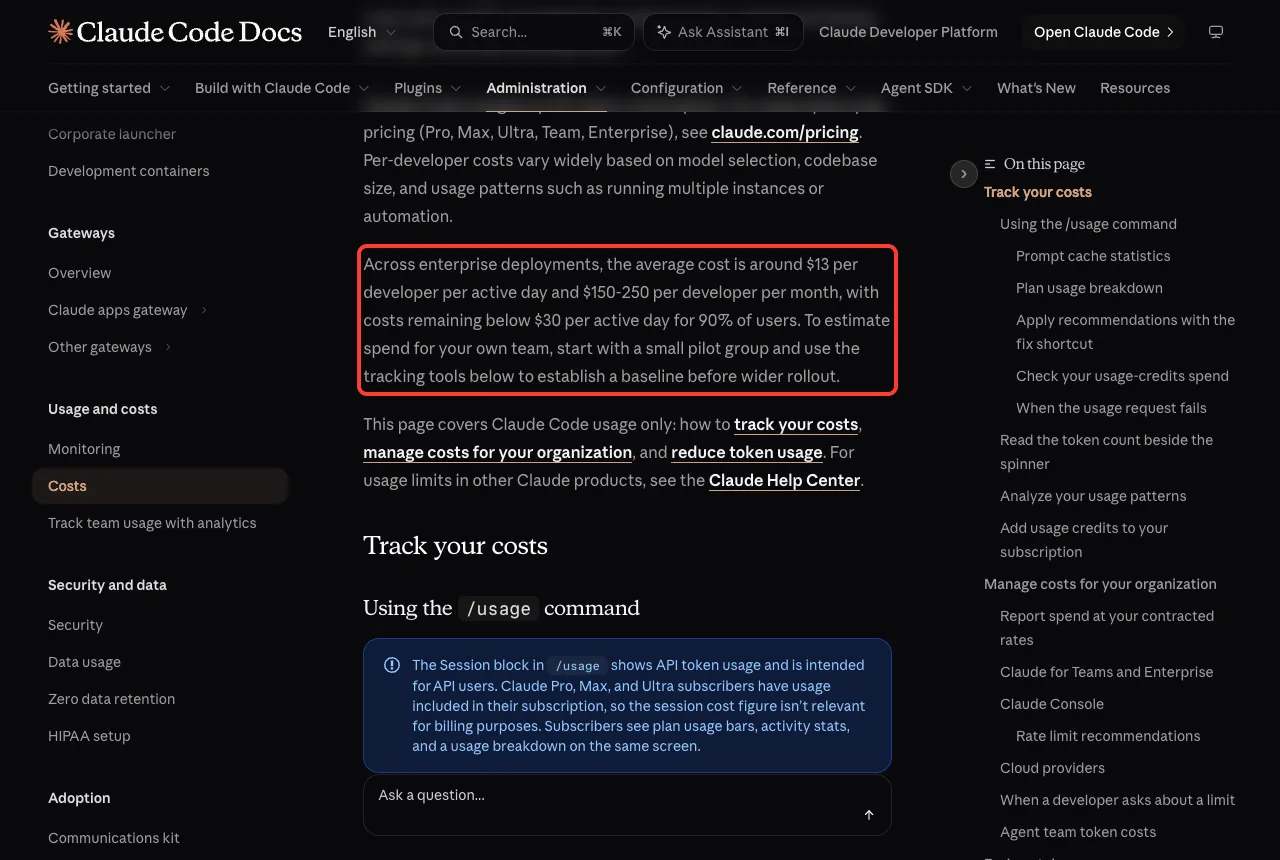Open the Plugins dropdown menu
Screen dimensions: 1280x860
point(428,88)
